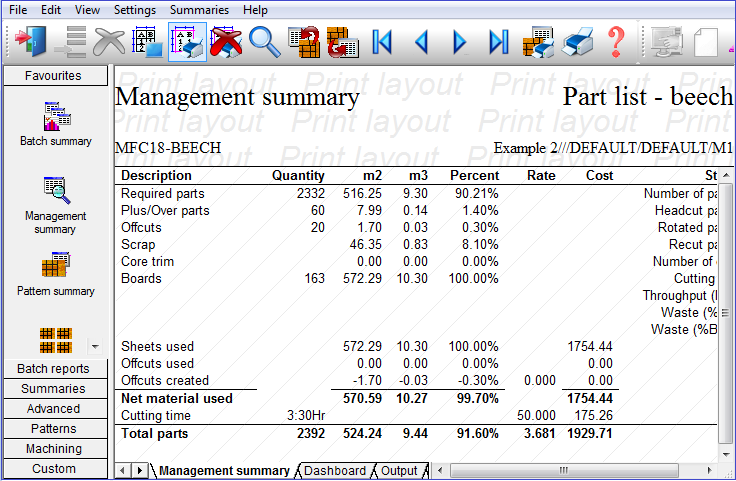
Task: Open the Custom sidebar section
Action: [x=55, y=469]
